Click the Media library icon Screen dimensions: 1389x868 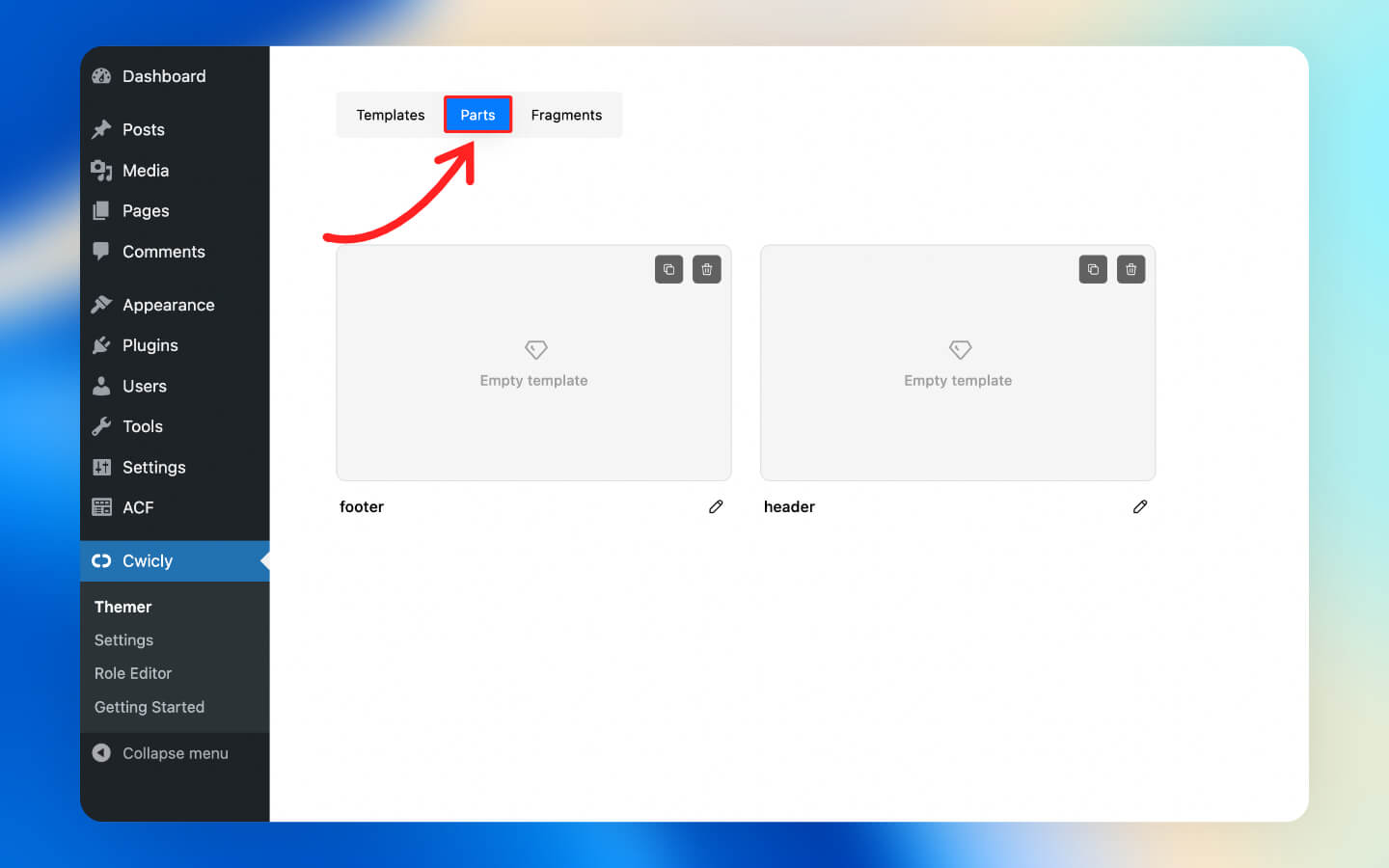(101, 171)
